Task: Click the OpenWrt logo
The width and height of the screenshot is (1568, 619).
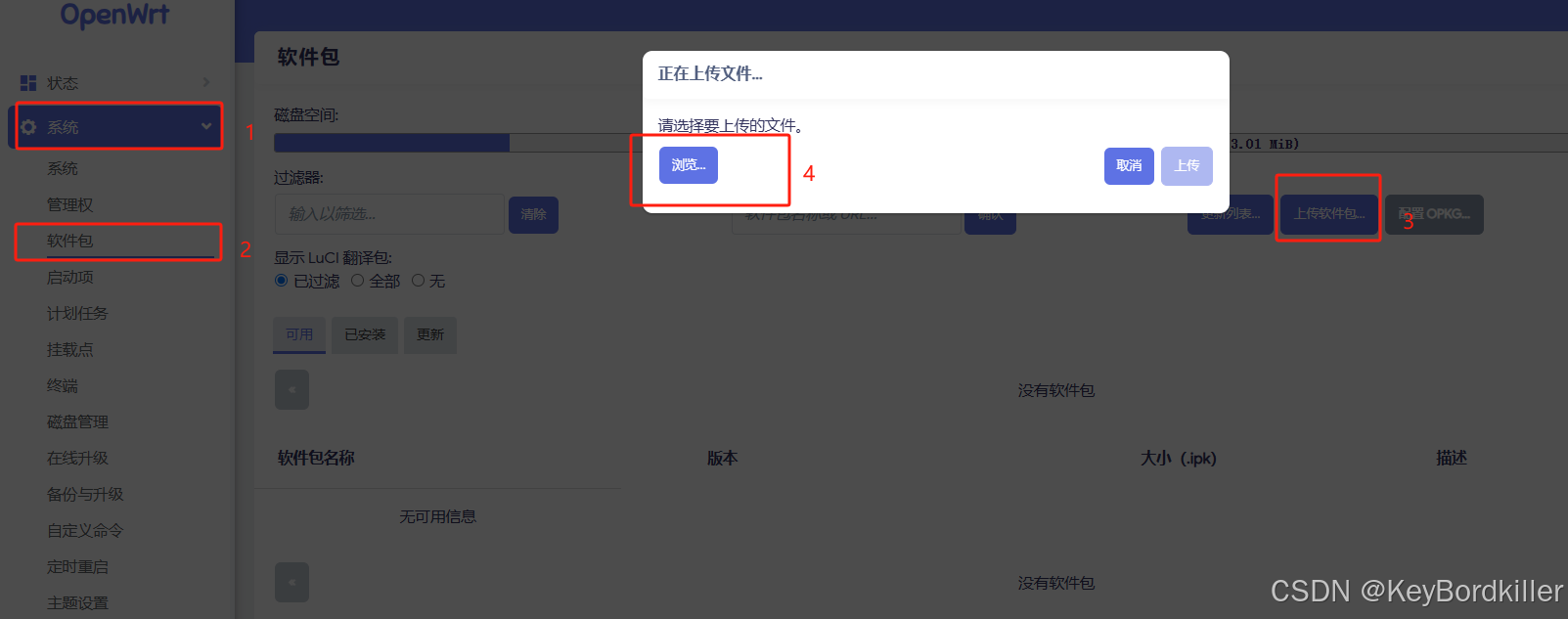Action: (114, 14)
